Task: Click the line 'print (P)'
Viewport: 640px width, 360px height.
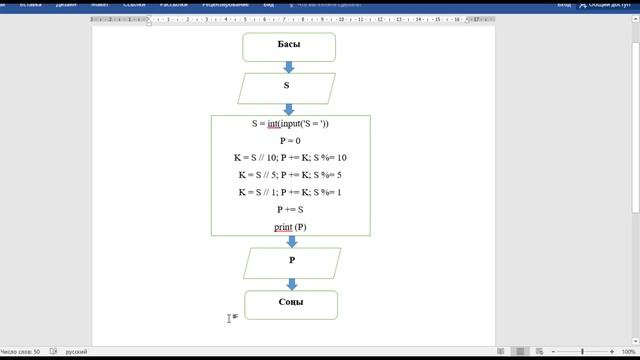Action: coord(290,227)
